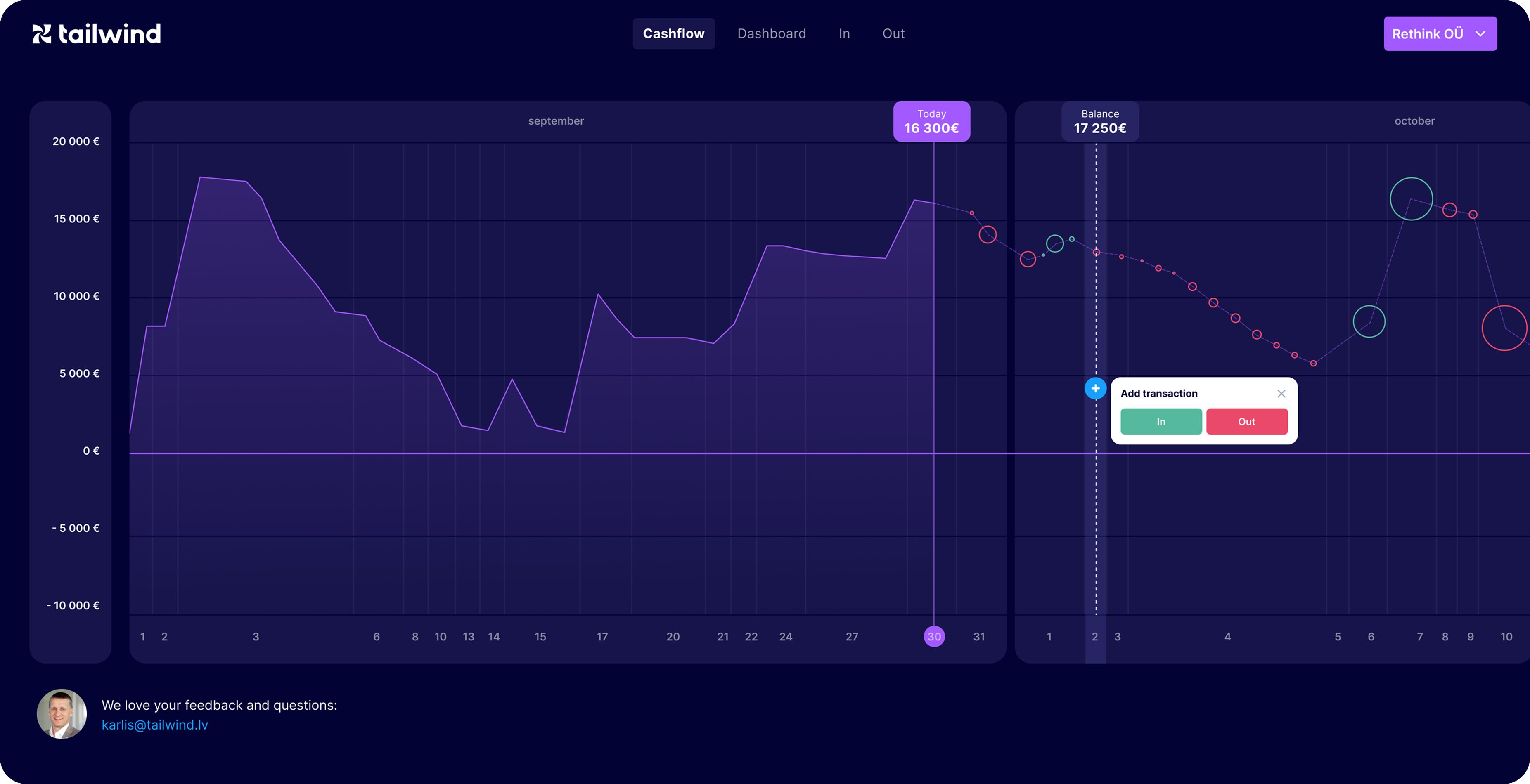Select day 13 on September axis

click(468, 636)
